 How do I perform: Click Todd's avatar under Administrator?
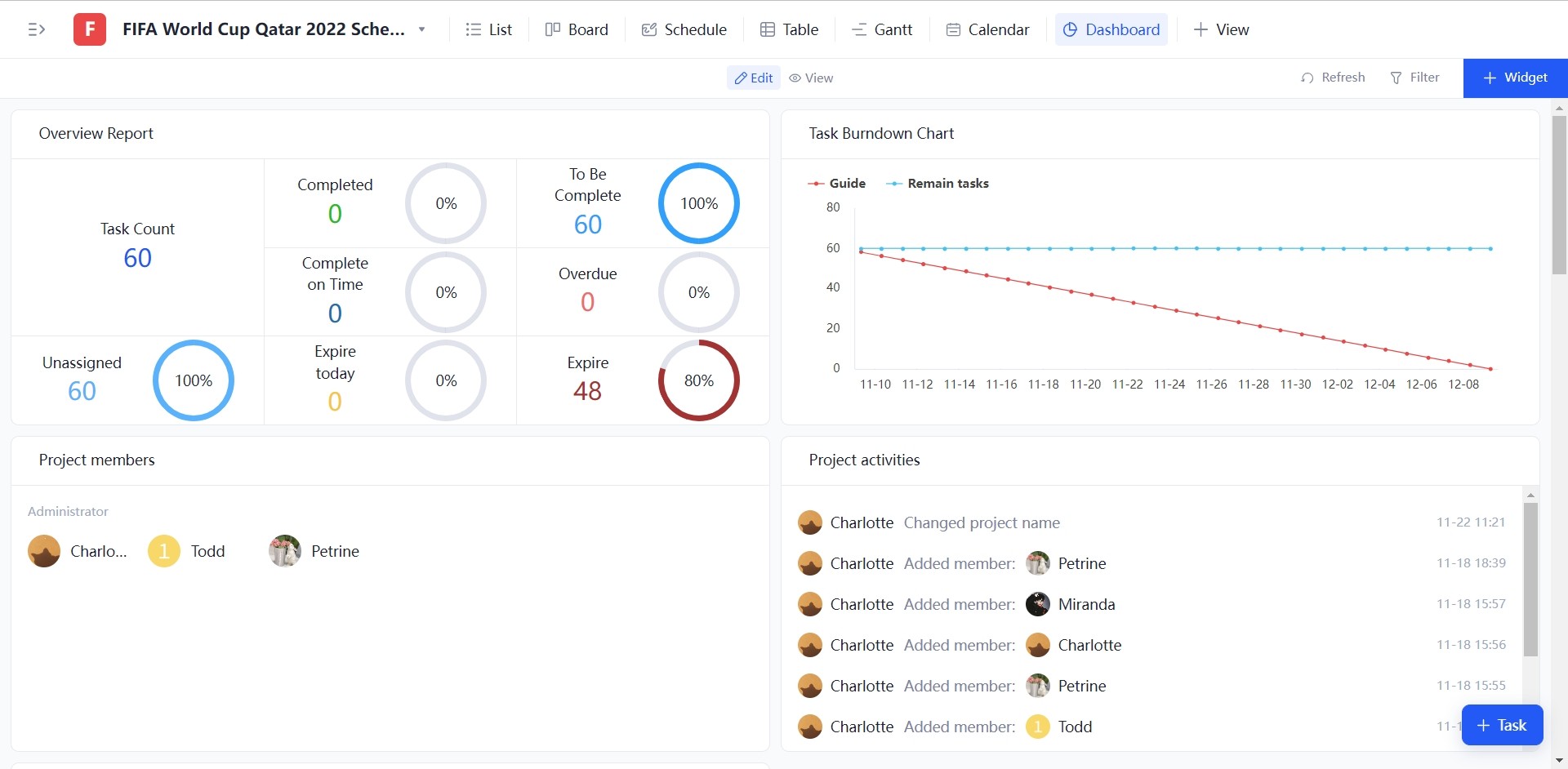[x=163, y=551]
